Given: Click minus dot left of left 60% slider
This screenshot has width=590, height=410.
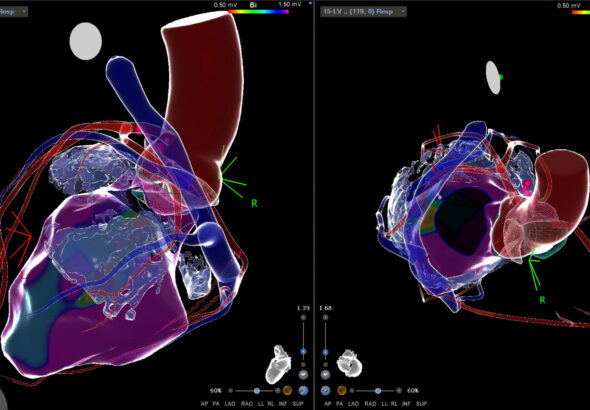Looking at the screenshot, I should [231, 391].
